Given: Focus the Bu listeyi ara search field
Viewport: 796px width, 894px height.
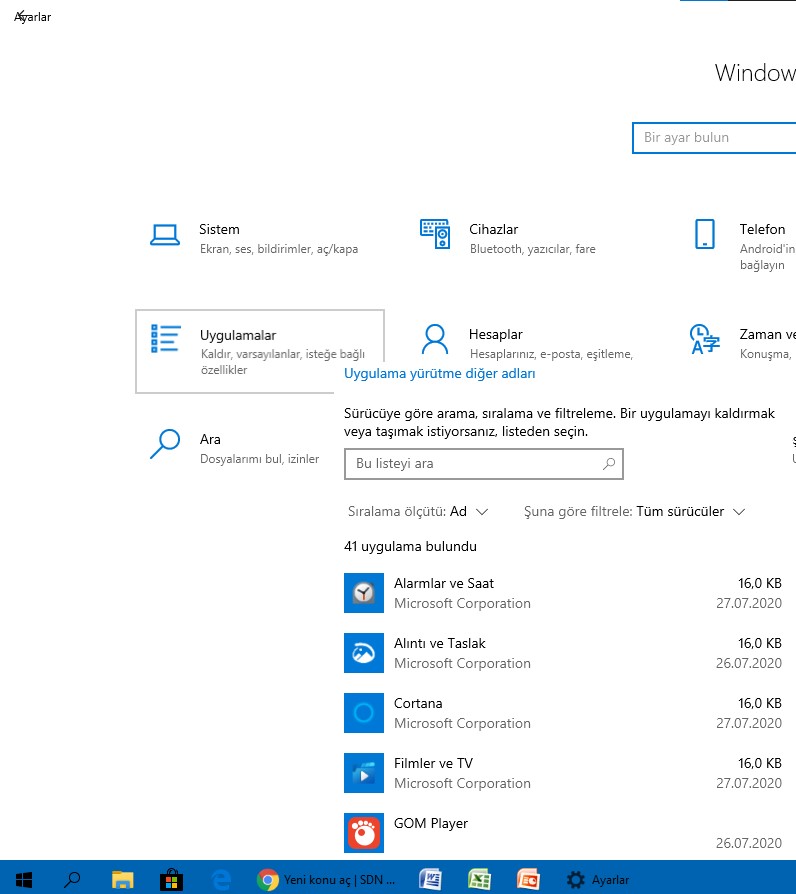Looking at the screenshot, I should coord(484,464).
